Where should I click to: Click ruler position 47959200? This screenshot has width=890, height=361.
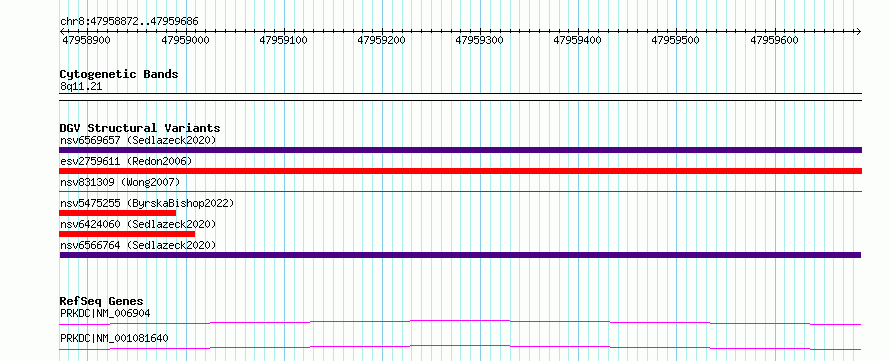(381, 40)
